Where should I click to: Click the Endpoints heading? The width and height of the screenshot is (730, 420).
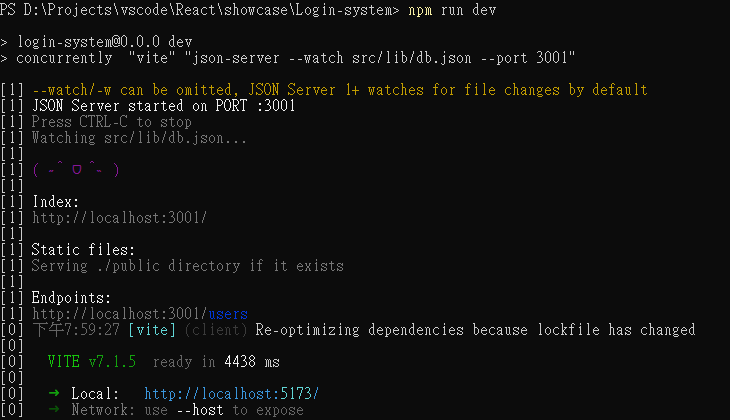71,298
